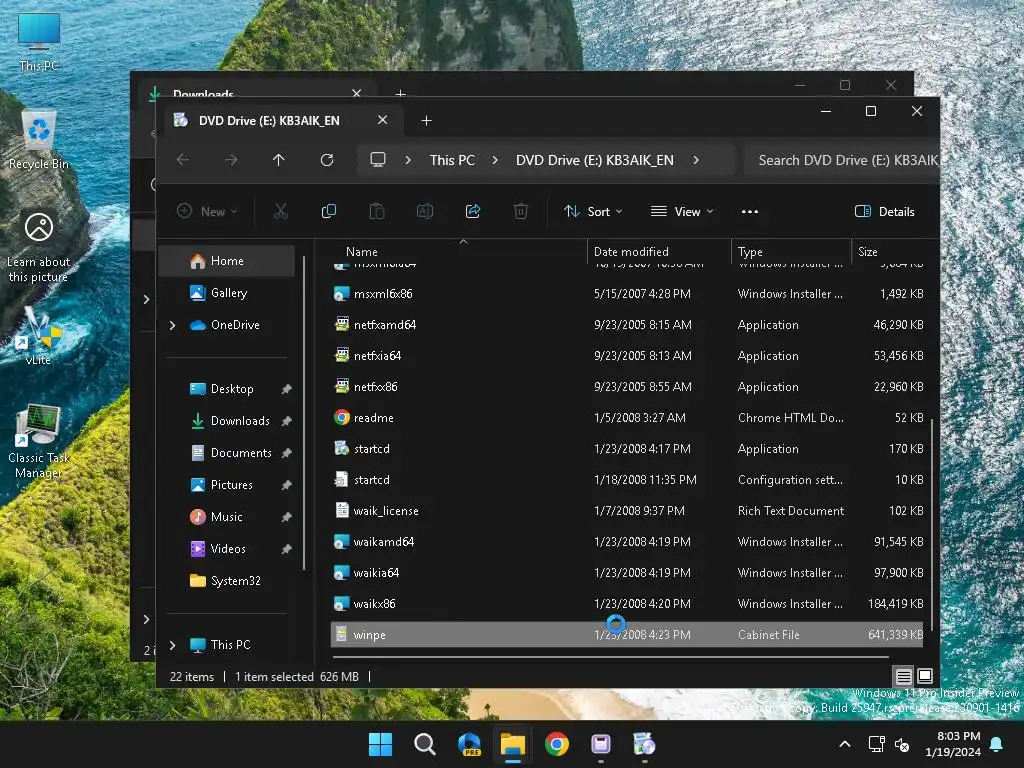Viewport: 1024px width, 768px height.
Task: Select the waik_license file
Action: coord(386,511)
